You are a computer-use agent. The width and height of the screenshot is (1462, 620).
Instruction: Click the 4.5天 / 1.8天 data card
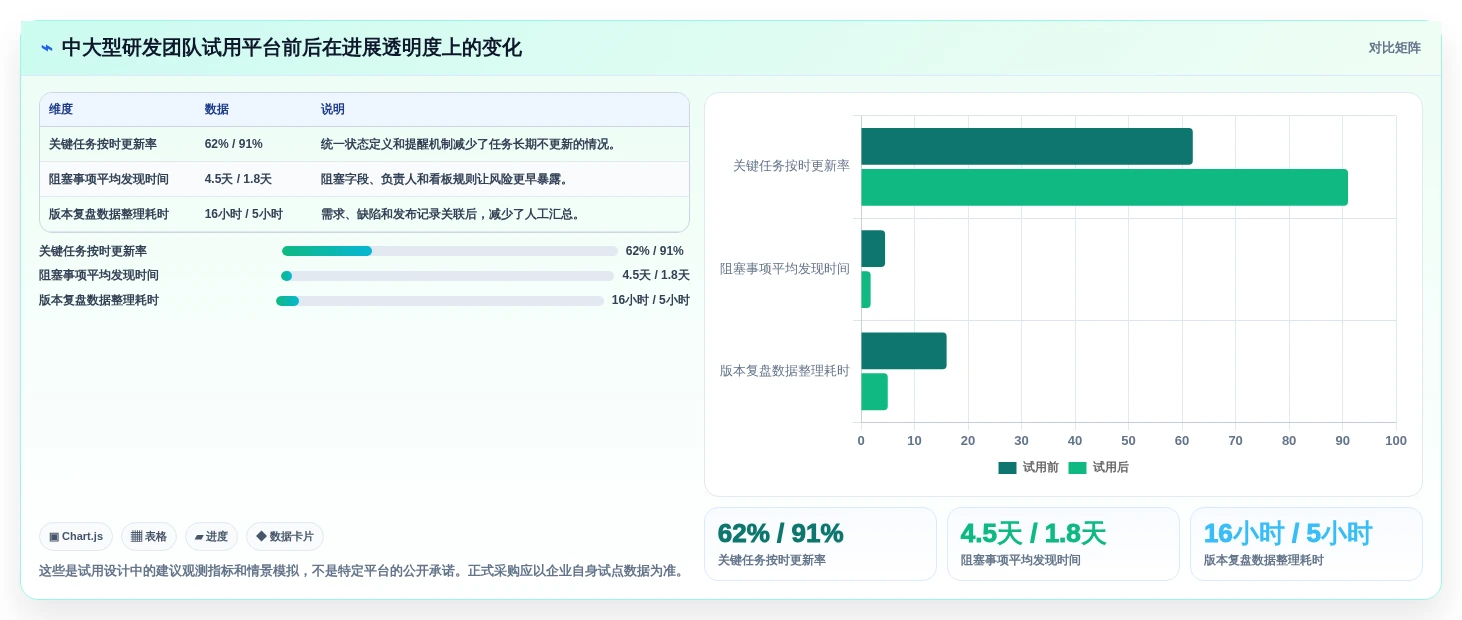click(x=1063, y=544)
